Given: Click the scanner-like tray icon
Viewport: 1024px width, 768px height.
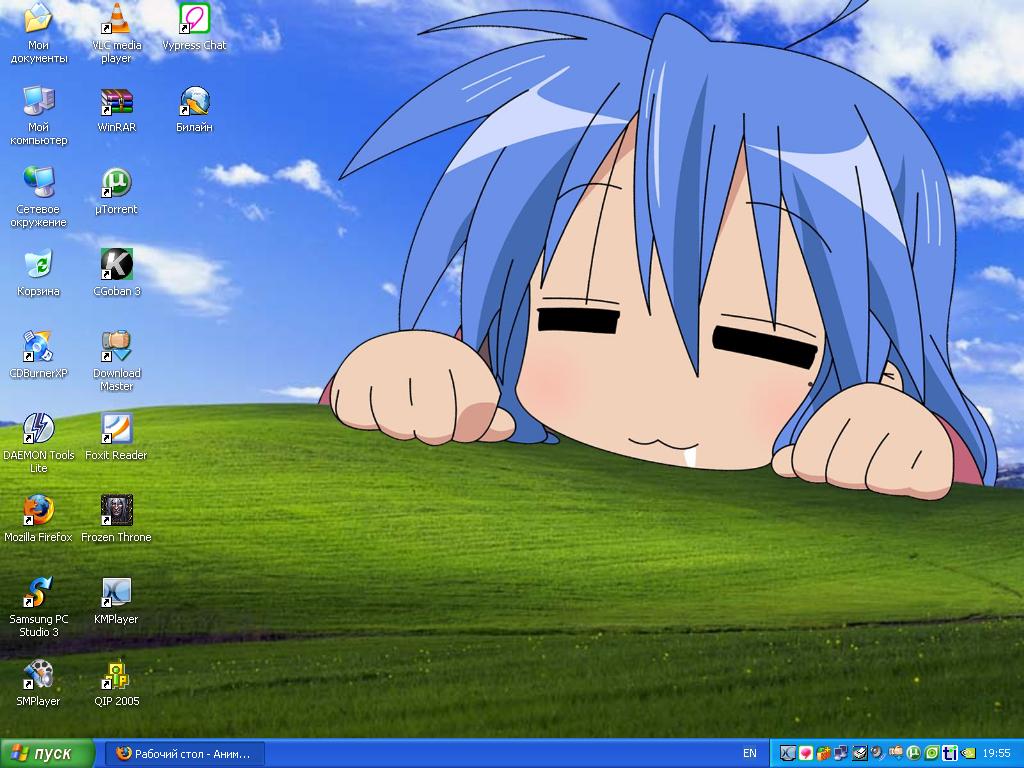Looking at the screenshot, I should click(859, 753).
